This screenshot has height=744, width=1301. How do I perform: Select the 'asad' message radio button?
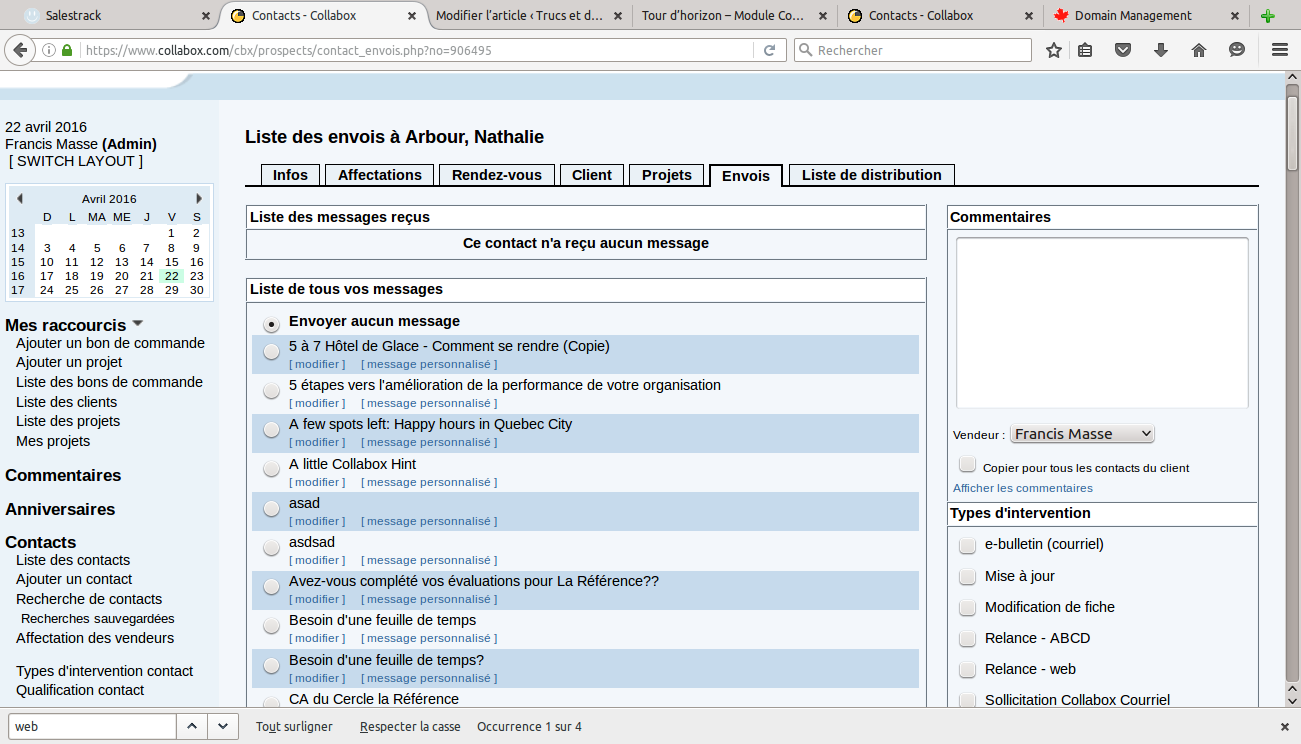(x=271, y=508)
